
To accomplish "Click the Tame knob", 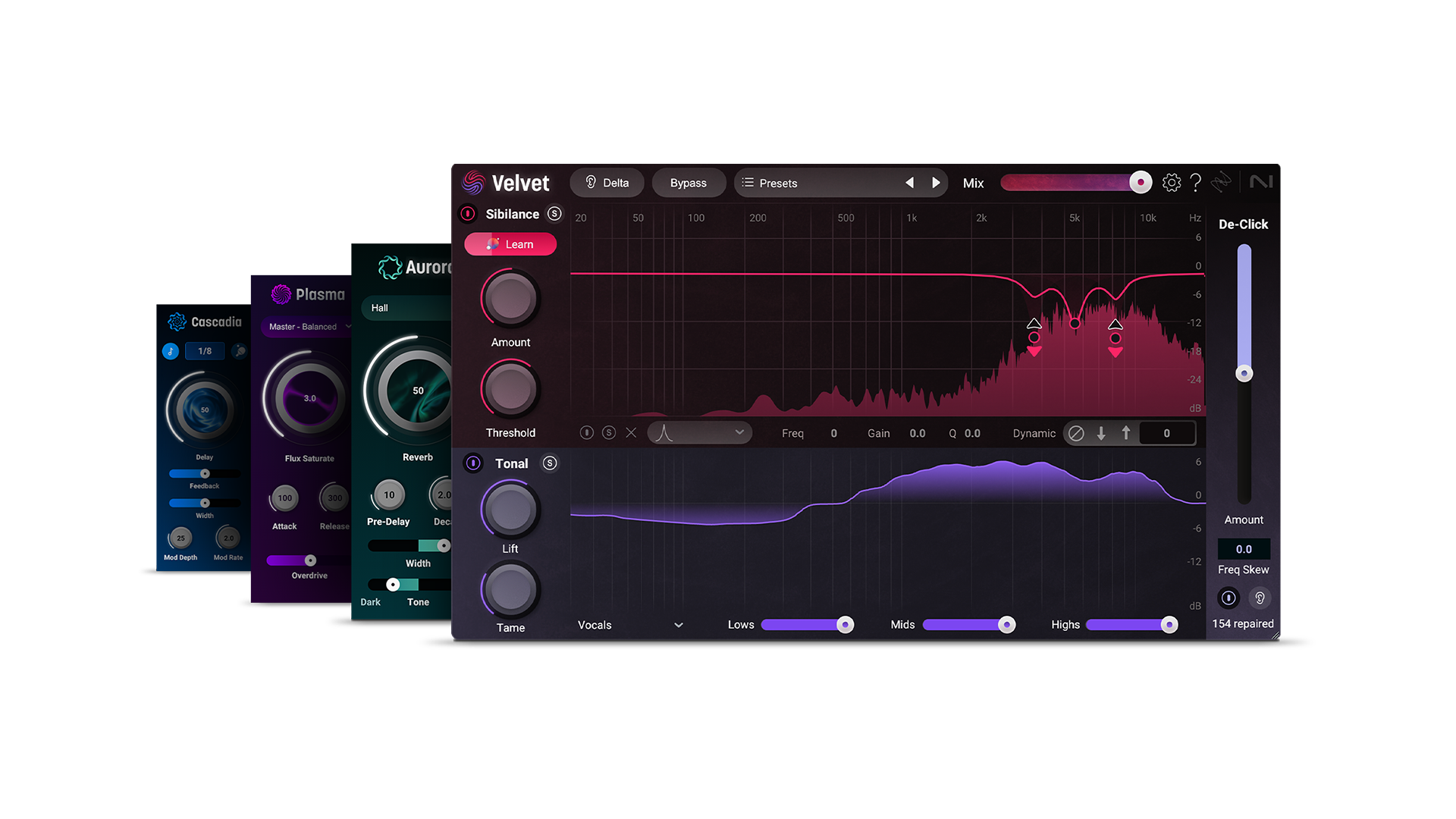I will click(x=510, y=589).
